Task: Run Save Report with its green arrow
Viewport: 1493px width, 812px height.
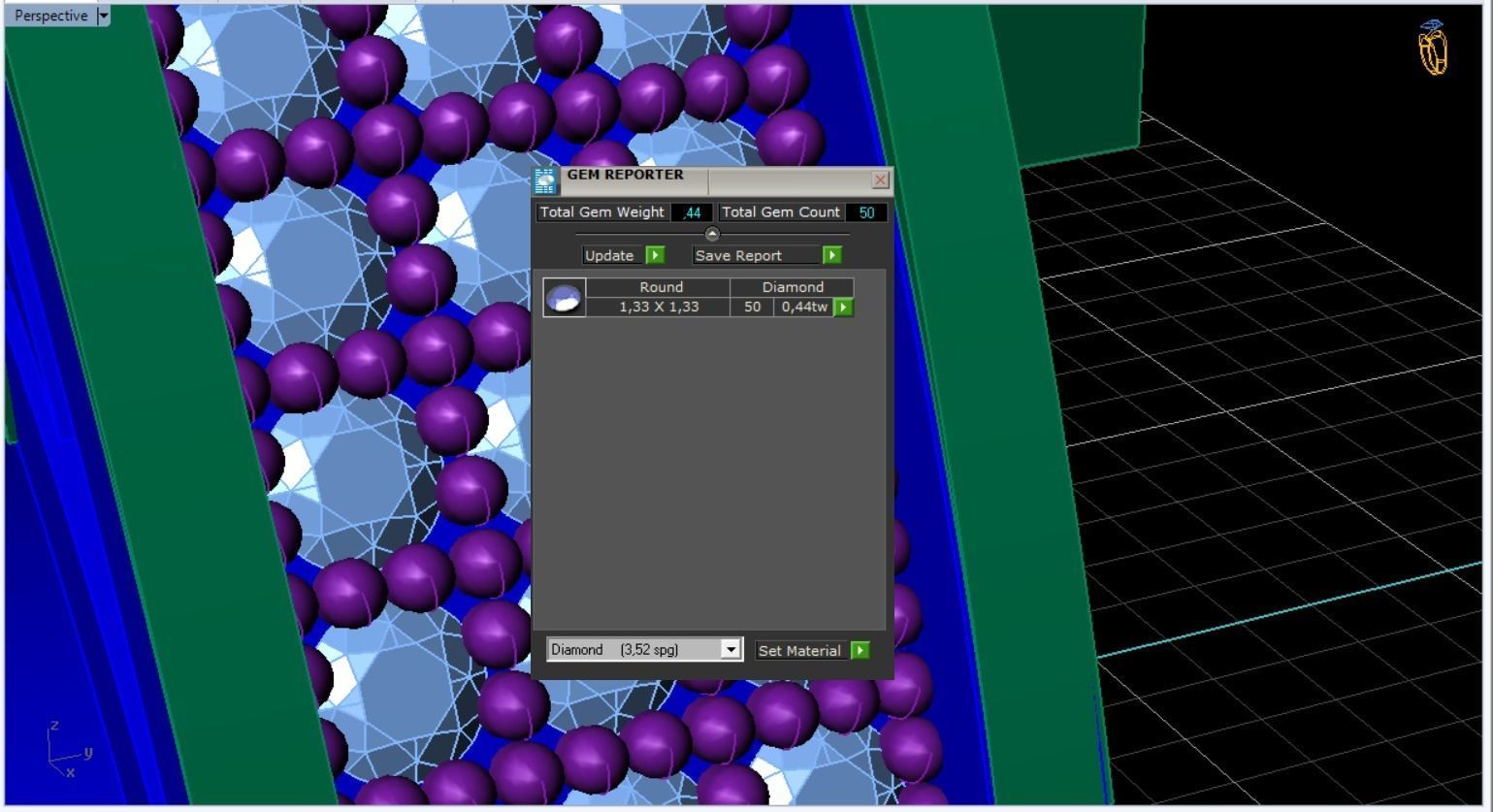Action: 832,255
